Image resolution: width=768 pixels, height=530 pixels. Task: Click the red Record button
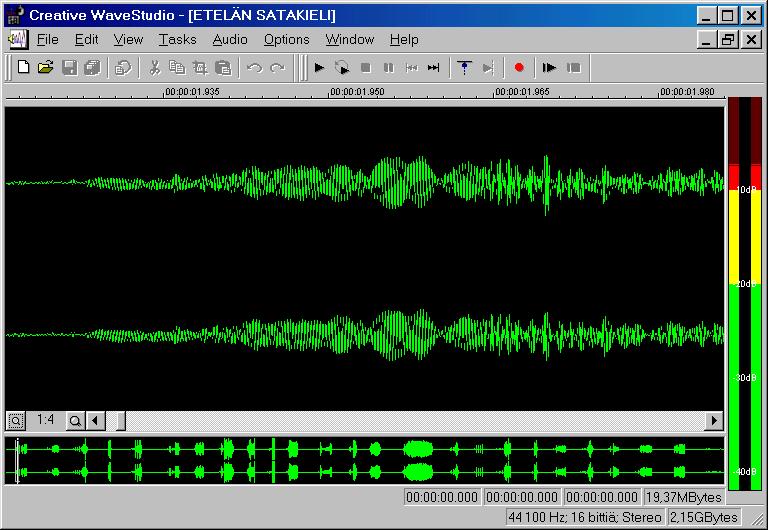(x=519, y=67)
